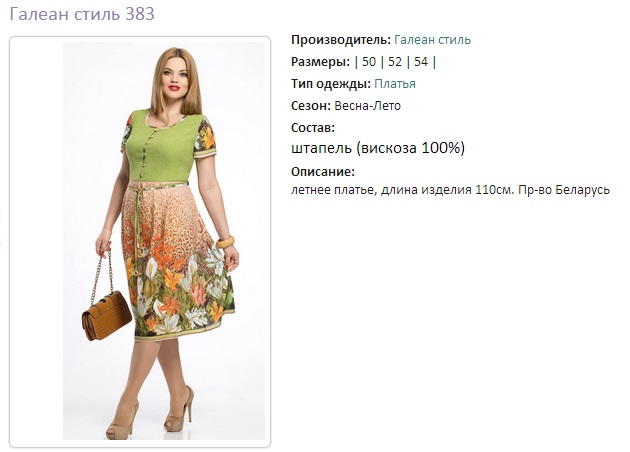Click the Описание heading

pyautogui.click(x=323, y=172)
